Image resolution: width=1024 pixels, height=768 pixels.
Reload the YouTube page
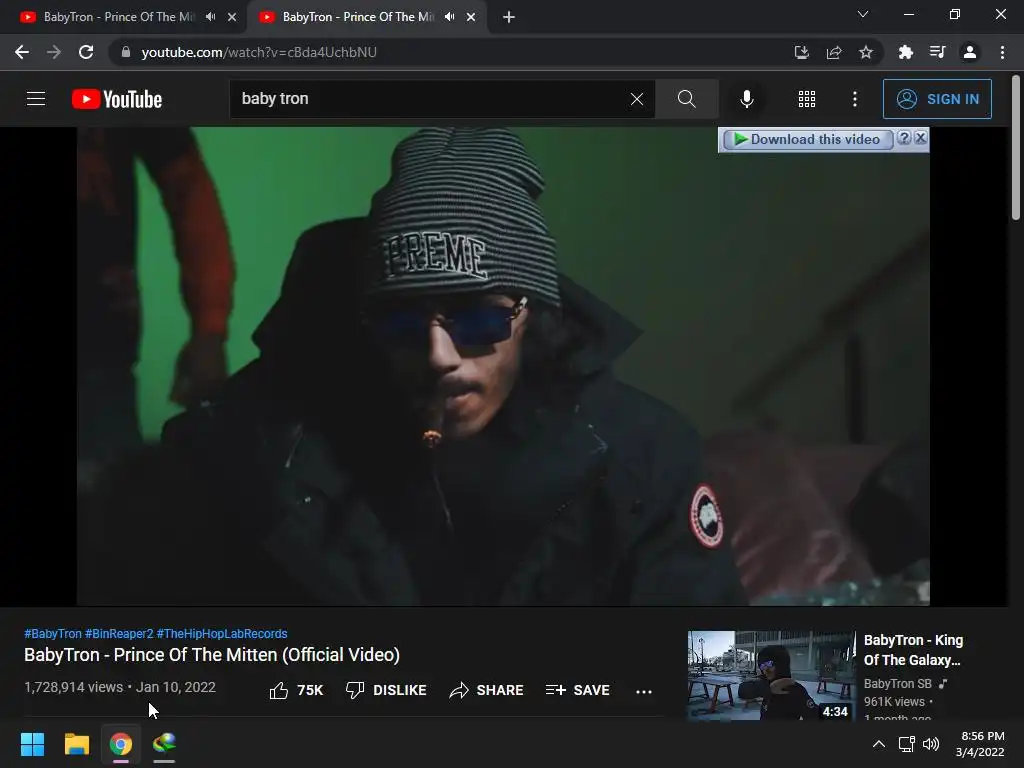click(x=86, y=52)
